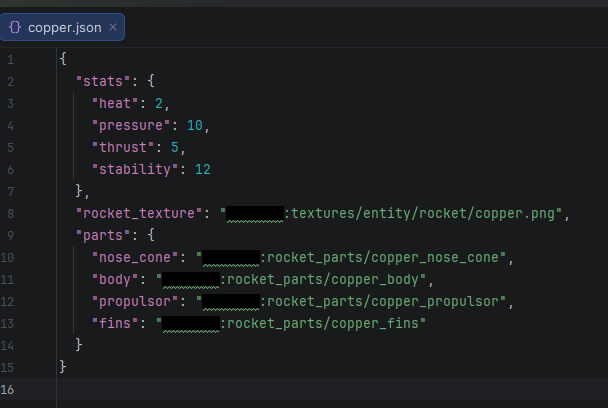Click line number 8 in gutter
This screenshot has height=408, width=608.
point(10,214)
